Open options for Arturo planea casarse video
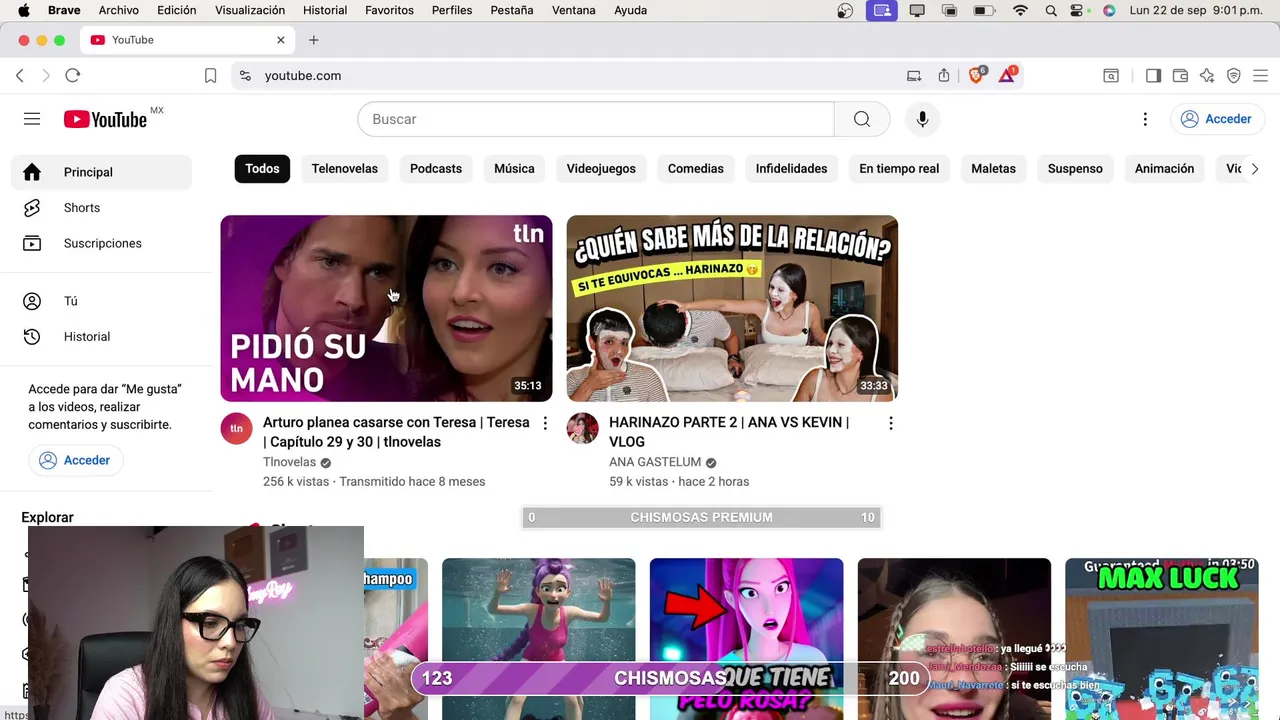The height and width of the screenshot is (720, 1280). tap(545, 423)
